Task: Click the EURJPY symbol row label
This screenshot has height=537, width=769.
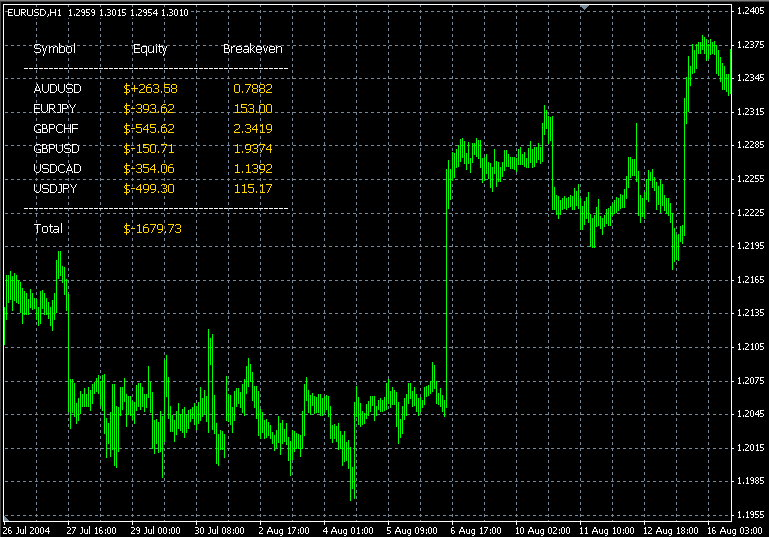Action: (x=54, y=108)
